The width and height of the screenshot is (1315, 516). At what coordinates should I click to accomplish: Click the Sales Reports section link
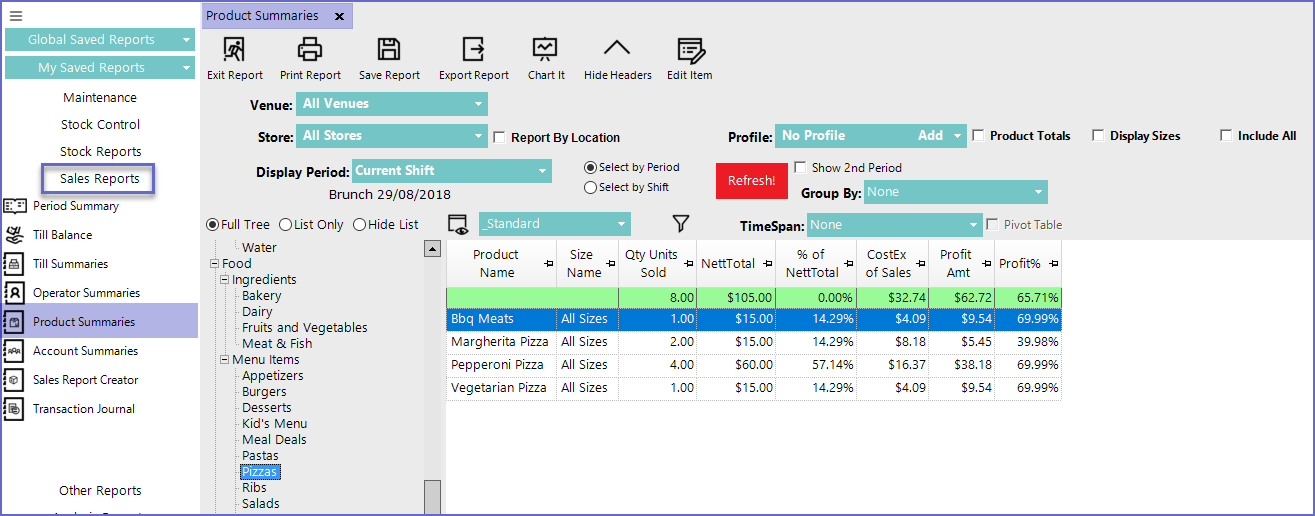coord(99,179)
